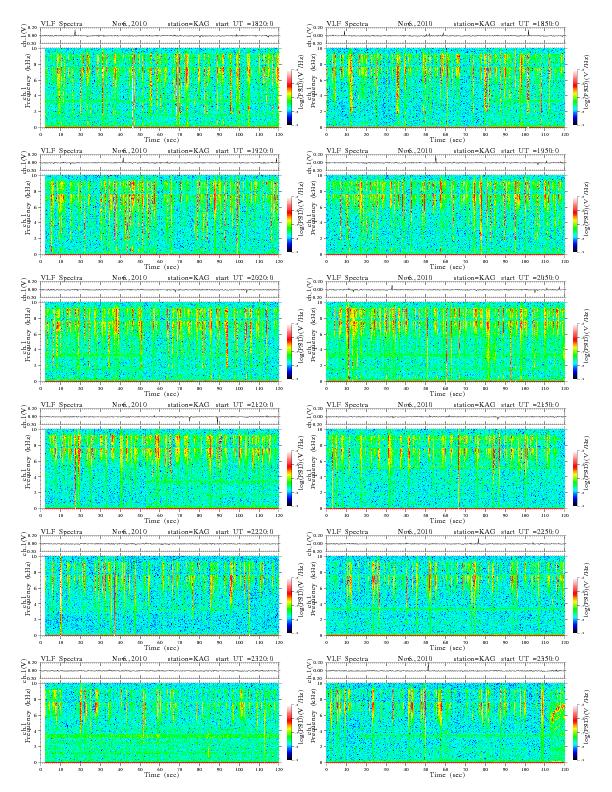Screen dimensions: 612x792
Task: Click the ch.1 waveform strip above the 2250 spectrogram
Action: pyautogui.click(x=445, y=543)
